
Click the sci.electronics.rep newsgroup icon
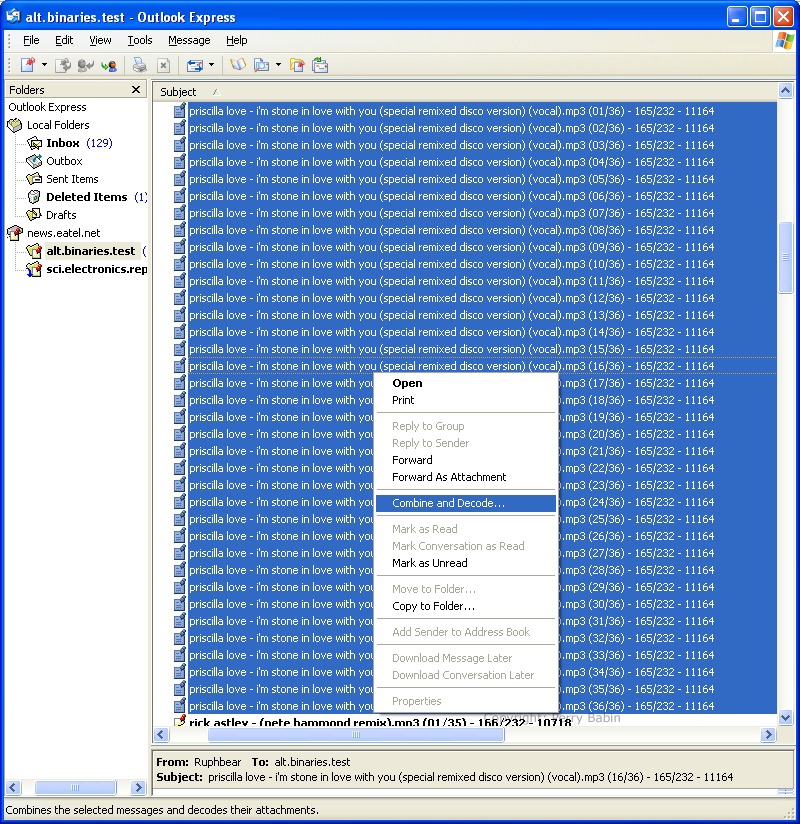coord(34,269)
